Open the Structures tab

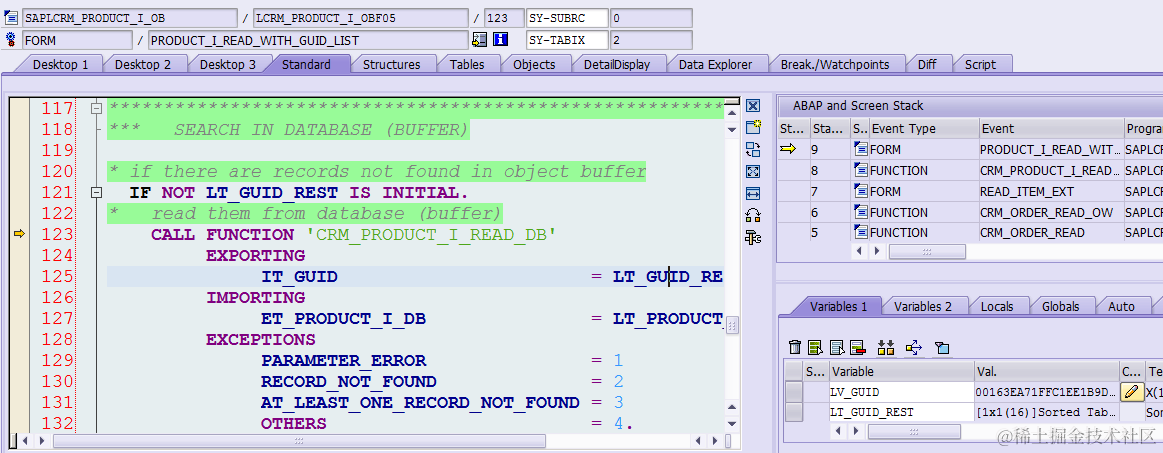click(392, 65)
